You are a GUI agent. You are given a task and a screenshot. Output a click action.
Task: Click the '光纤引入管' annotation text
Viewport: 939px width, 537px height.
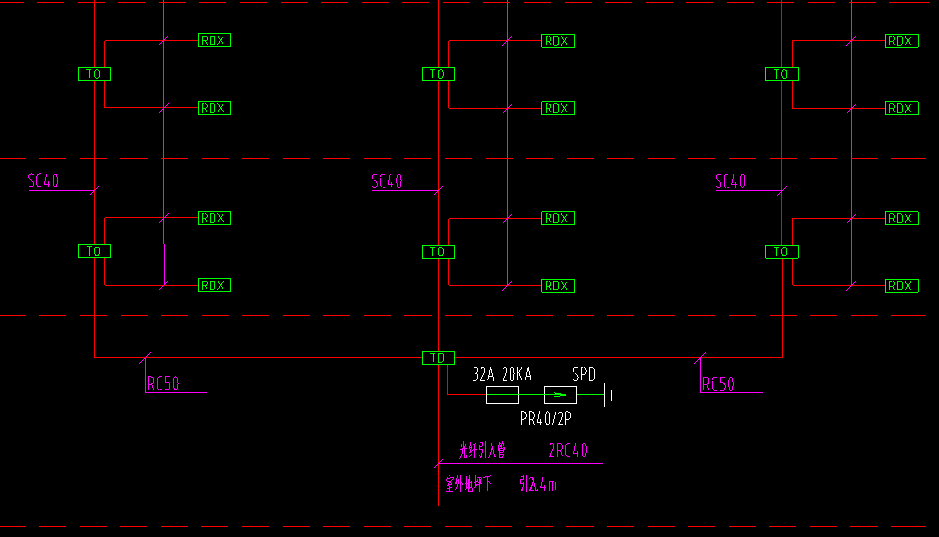[483, 450]
